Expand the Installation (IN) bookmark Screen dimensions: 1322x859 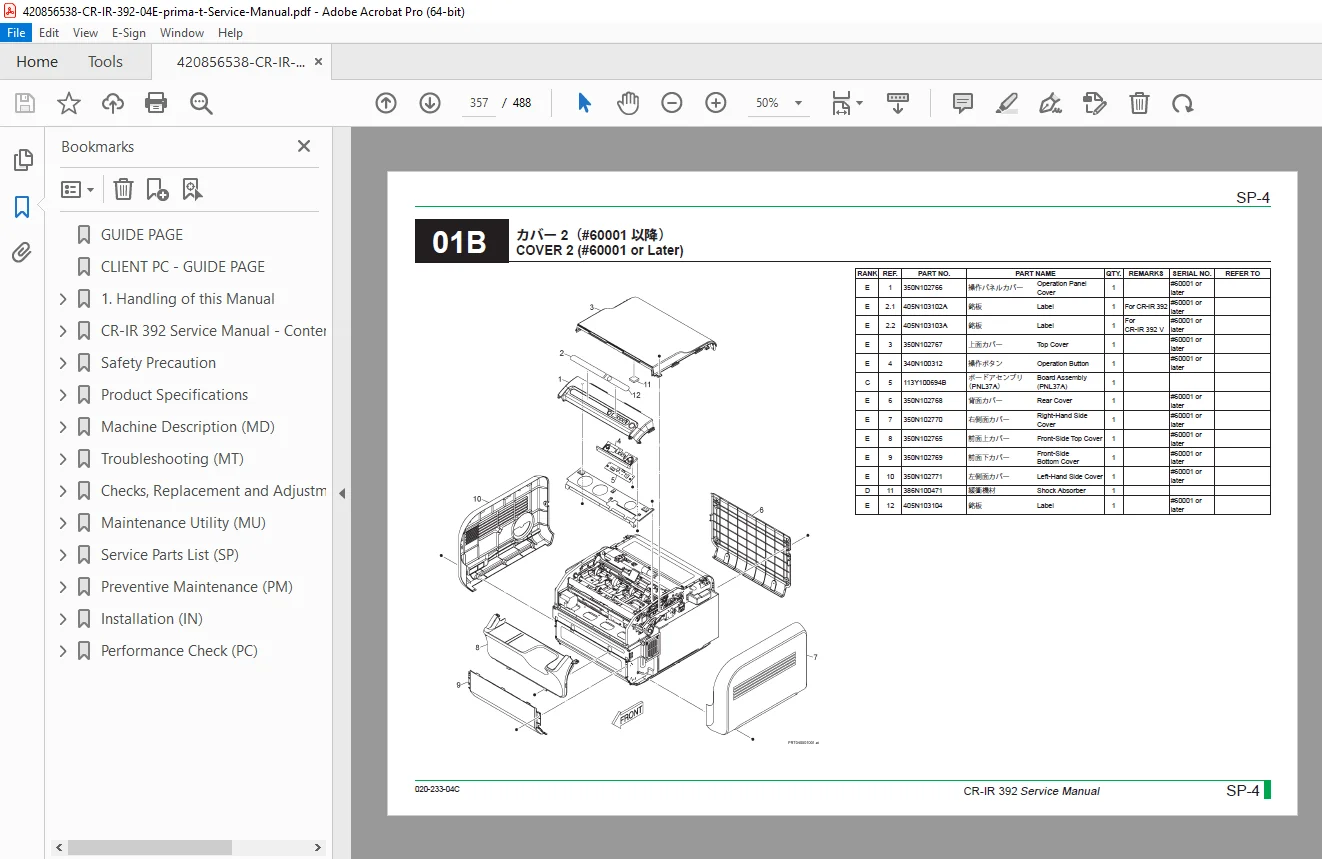(63, 619)
